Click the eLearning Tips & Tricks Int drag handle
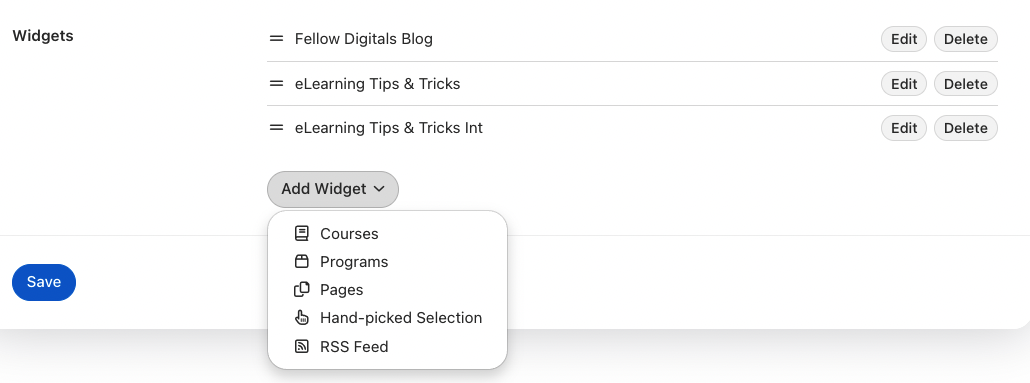Screen dimensions: 1030x383 tap(277, 127)
